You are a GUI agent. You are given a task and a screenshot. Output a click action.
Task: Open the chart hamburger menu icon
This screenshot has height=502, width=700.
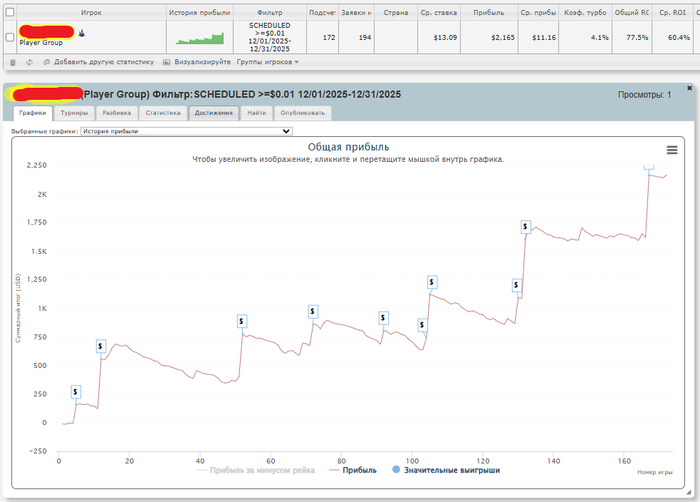point(672,150)
